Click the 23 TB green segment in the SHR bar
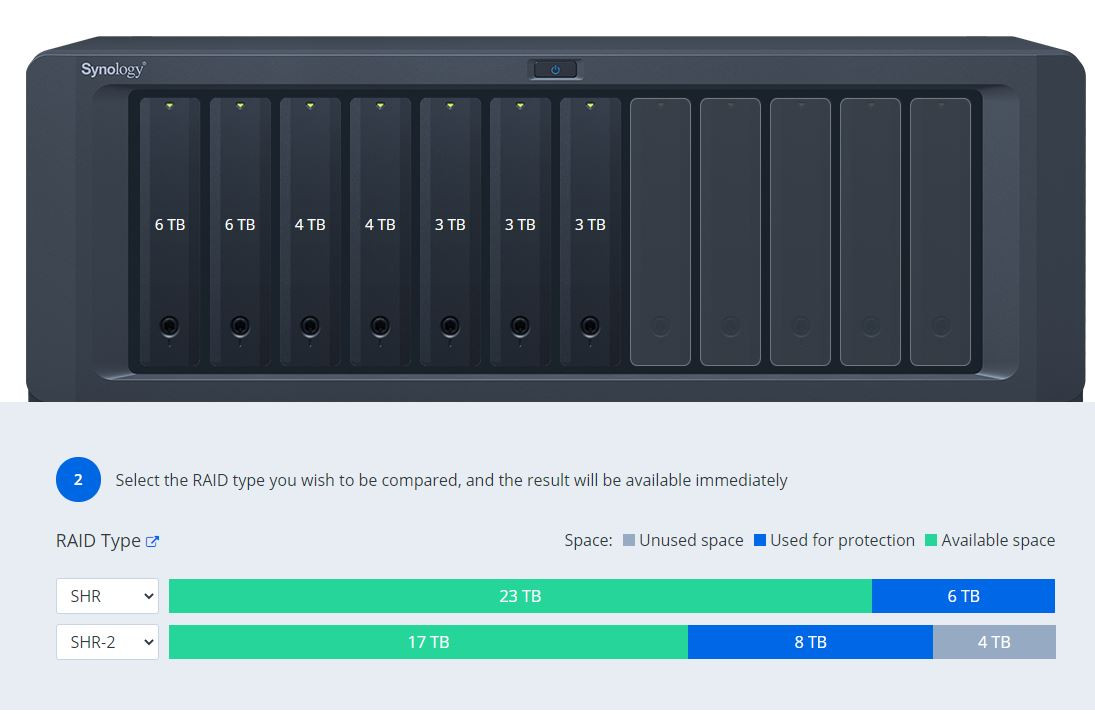 pos(520,596)
